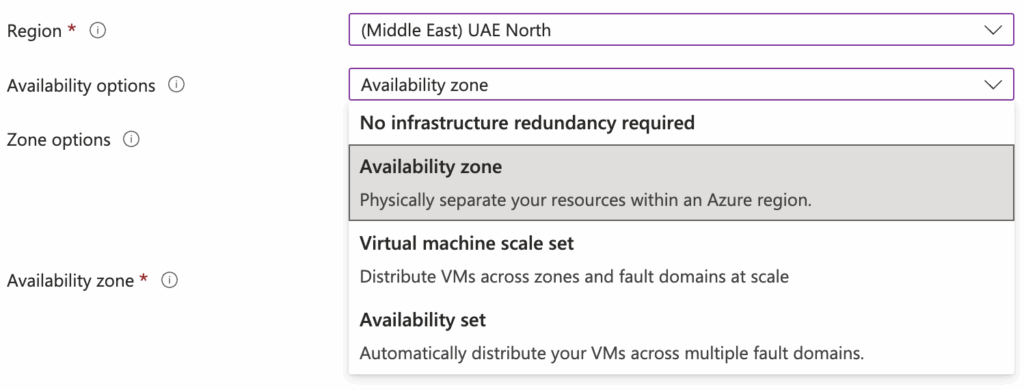Click the (Middle East) UAE North text
This screenshot has height=390, width=1024.
(455, 30)
